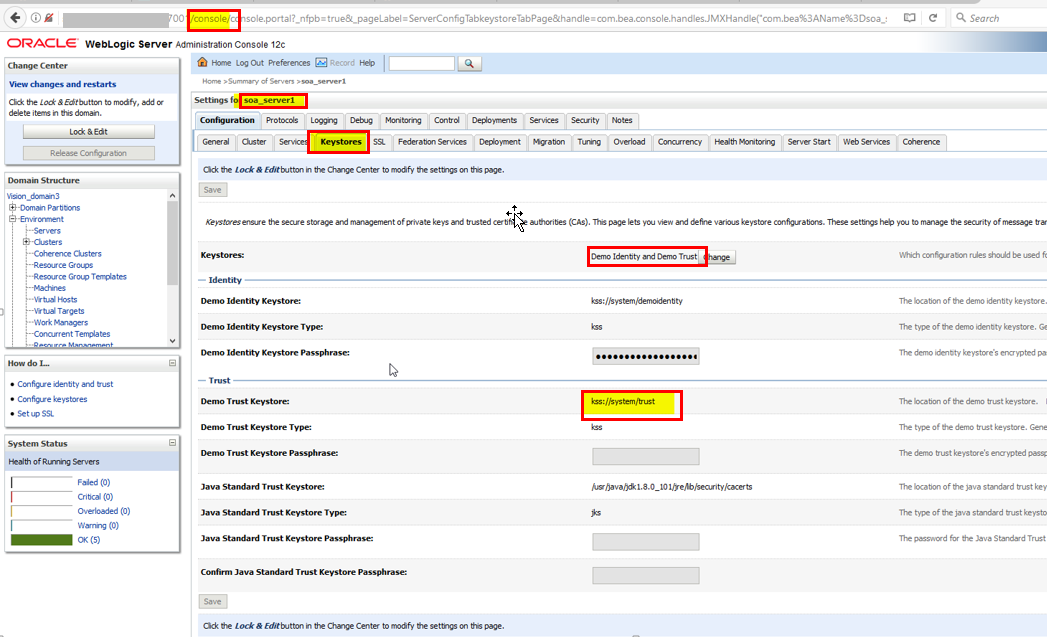This screenshot has width=1047, height=637.
Task: Open the Keystores sub-tab
Action: [340, 142]
